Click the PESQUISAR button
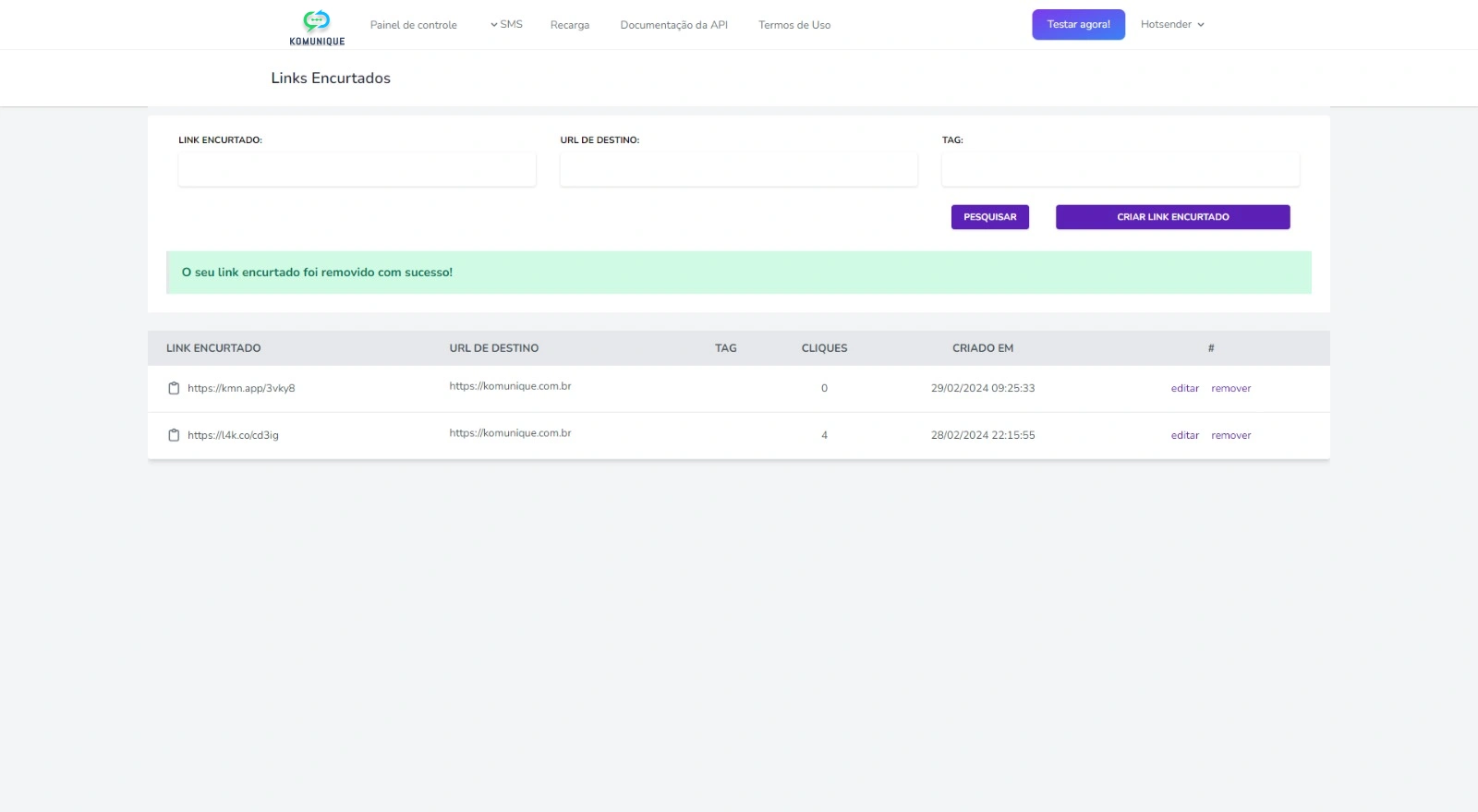 click(989, 217)
